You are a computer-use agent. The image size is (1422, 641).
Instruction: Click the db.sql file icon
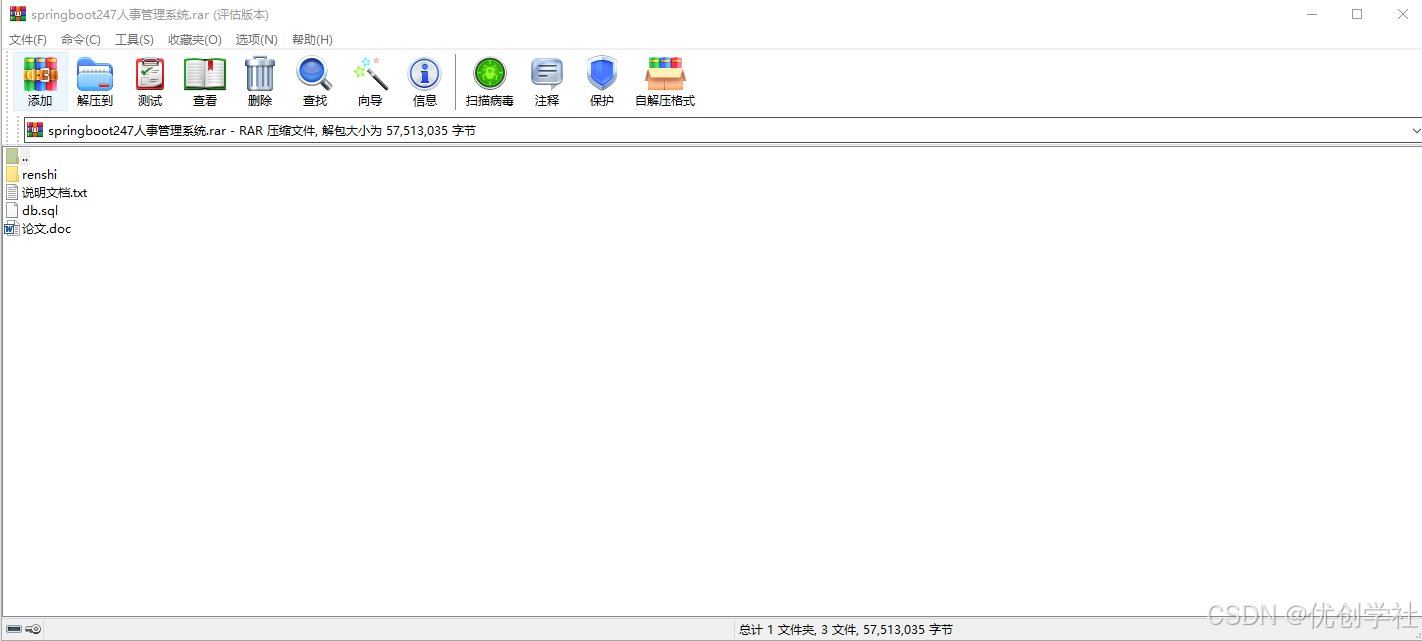[12, 210]
